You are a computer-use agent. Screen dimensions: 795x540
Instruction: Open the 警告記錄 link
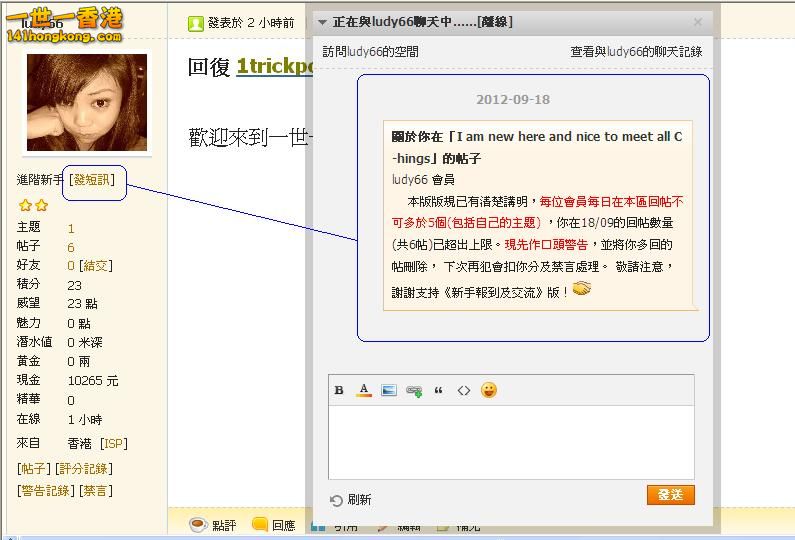[46, 491]
